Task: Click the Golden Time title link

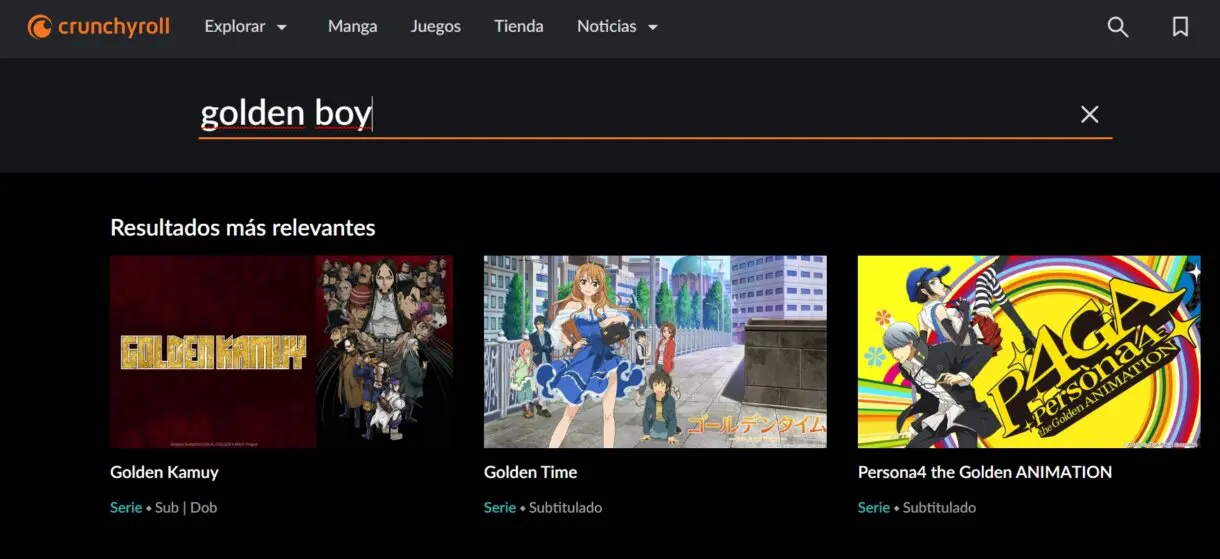Action: (x=530, y=472)
